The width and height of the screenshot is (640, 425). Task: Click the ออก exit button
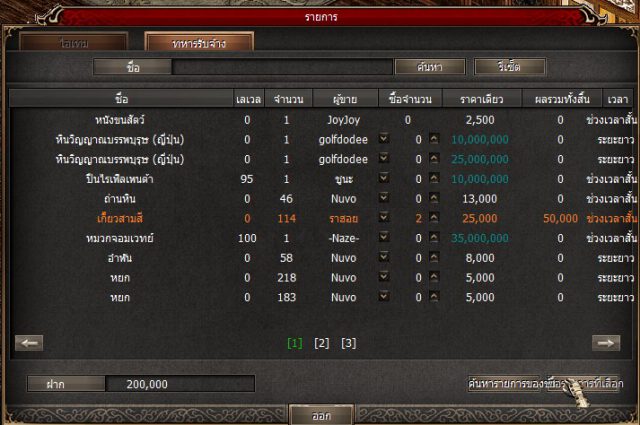tap(321, 416)
